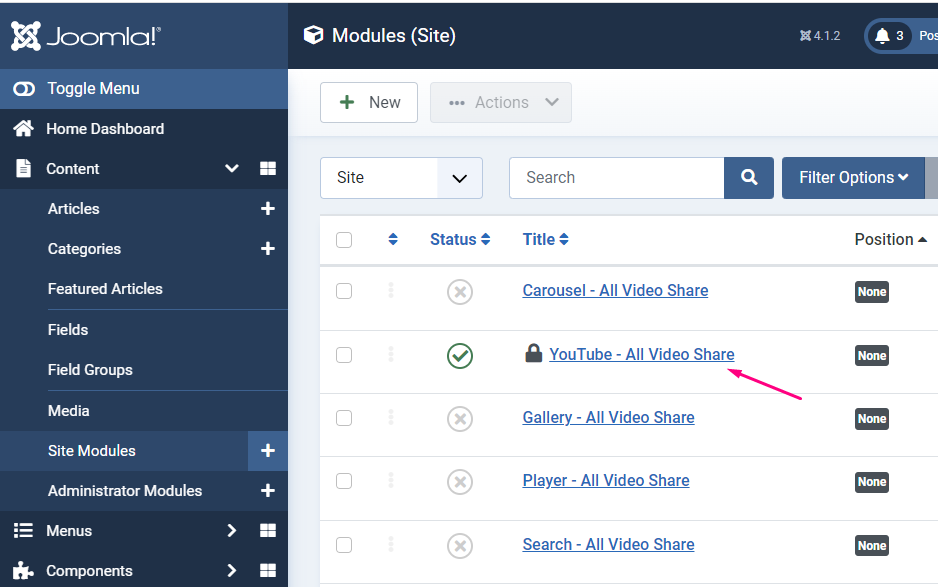Publish Gallery - All Video Share status icon

459,419
